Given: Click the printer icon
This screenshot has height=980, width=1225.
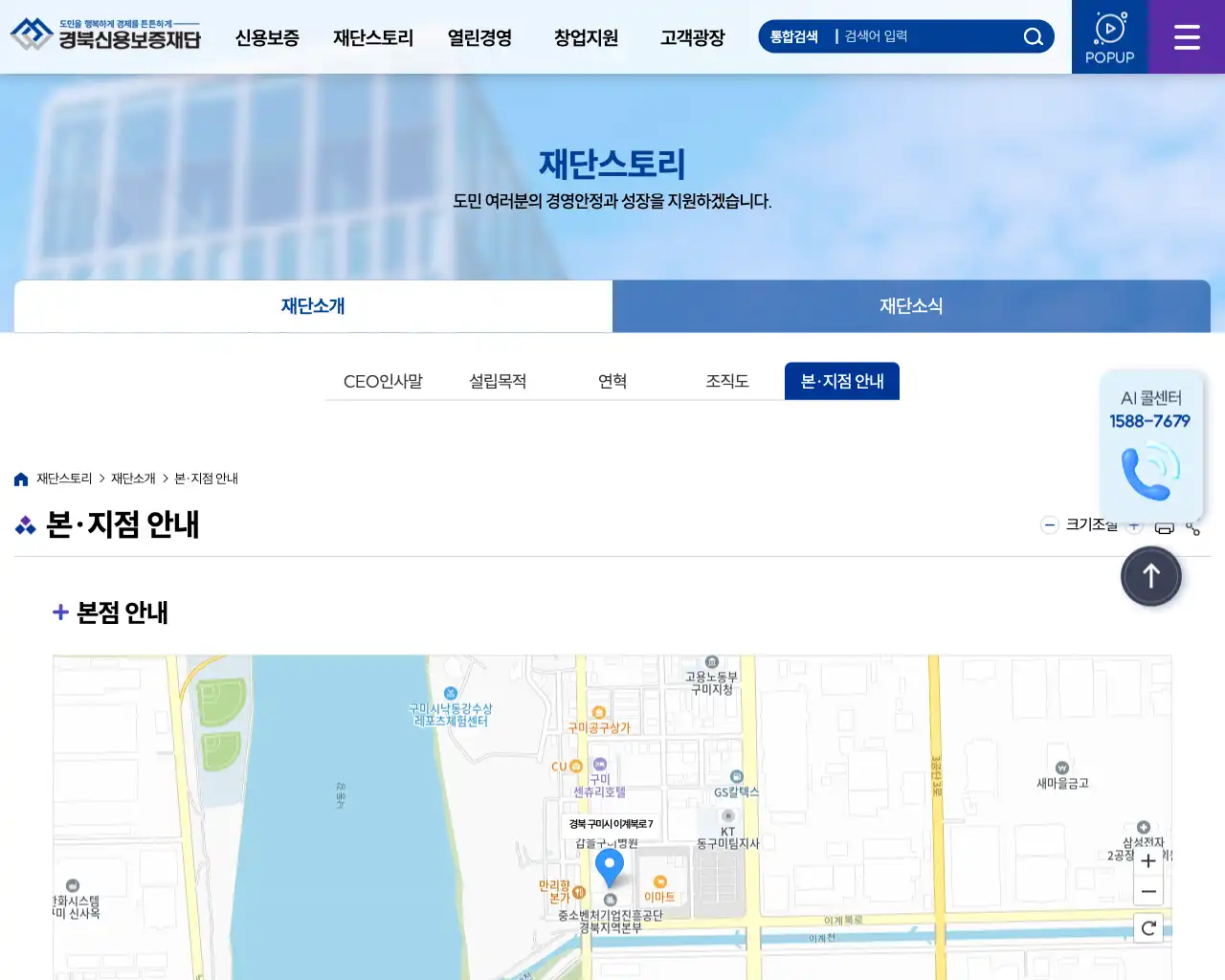Looking at the screenshot, I should pos(1165,527).
